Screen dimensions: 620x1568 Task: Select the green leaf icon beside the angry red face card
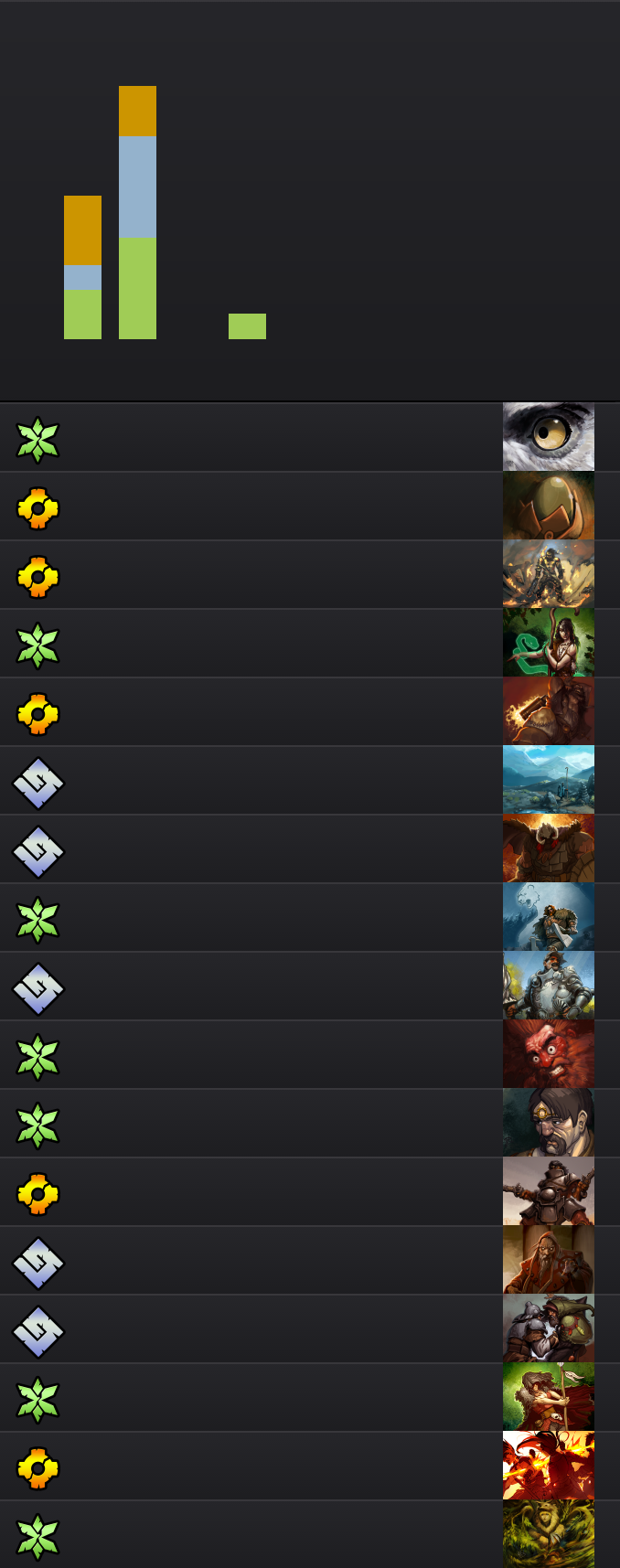point(37,1057)
